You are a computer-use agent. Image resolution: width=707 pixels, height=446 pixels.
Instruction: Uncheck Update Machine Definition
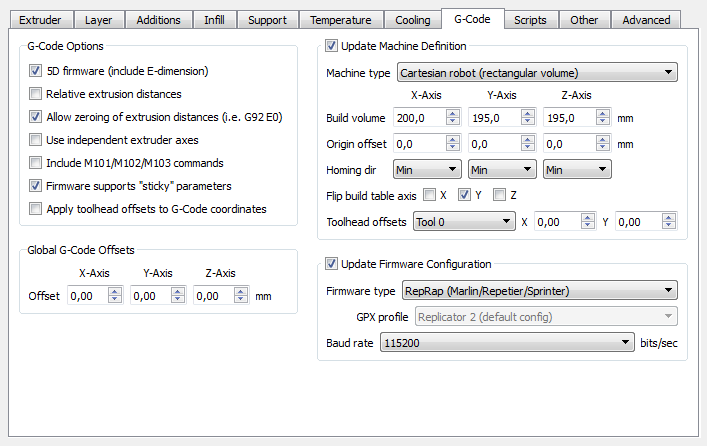(332, 46)
